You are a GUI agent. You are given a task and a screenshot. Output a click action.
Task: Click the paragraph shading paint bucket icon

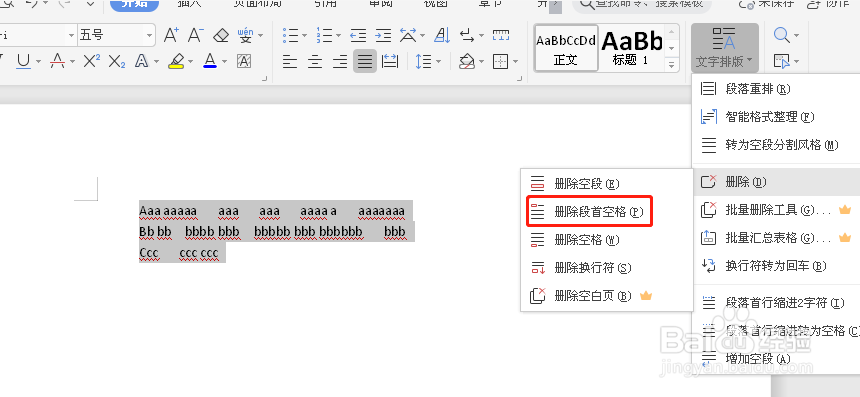pyautogui.click(x=467, y=61)
